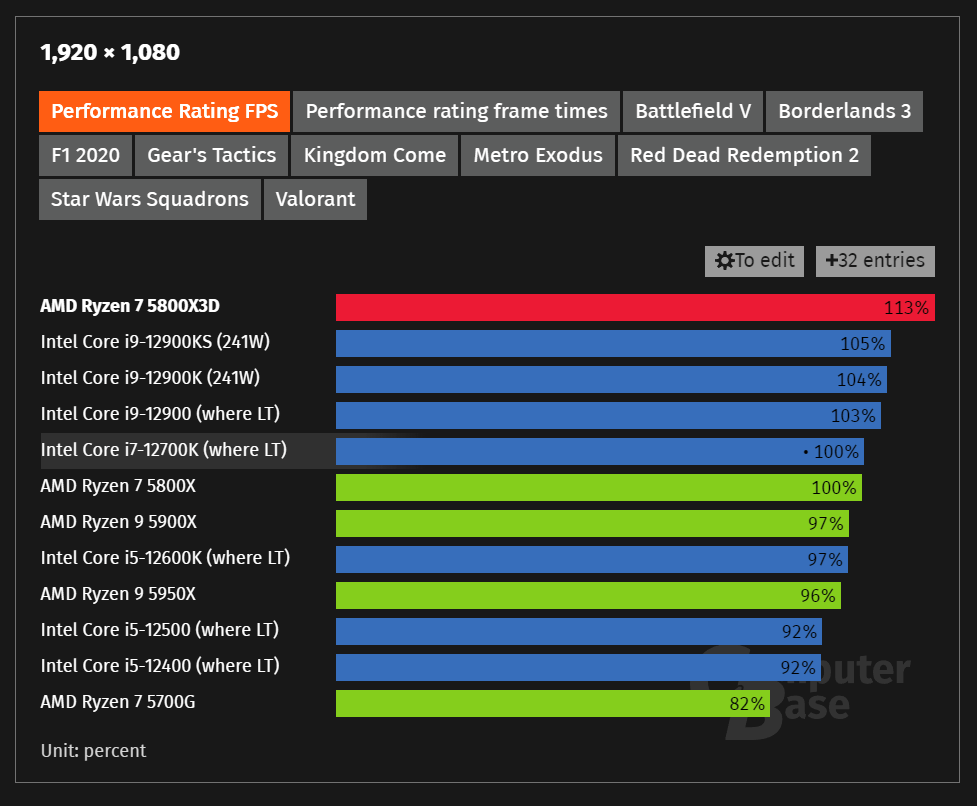Click the green 97% bar for Ryzen 9 5900X
This screenshot has width=977, height=806.
pos(593,524)
